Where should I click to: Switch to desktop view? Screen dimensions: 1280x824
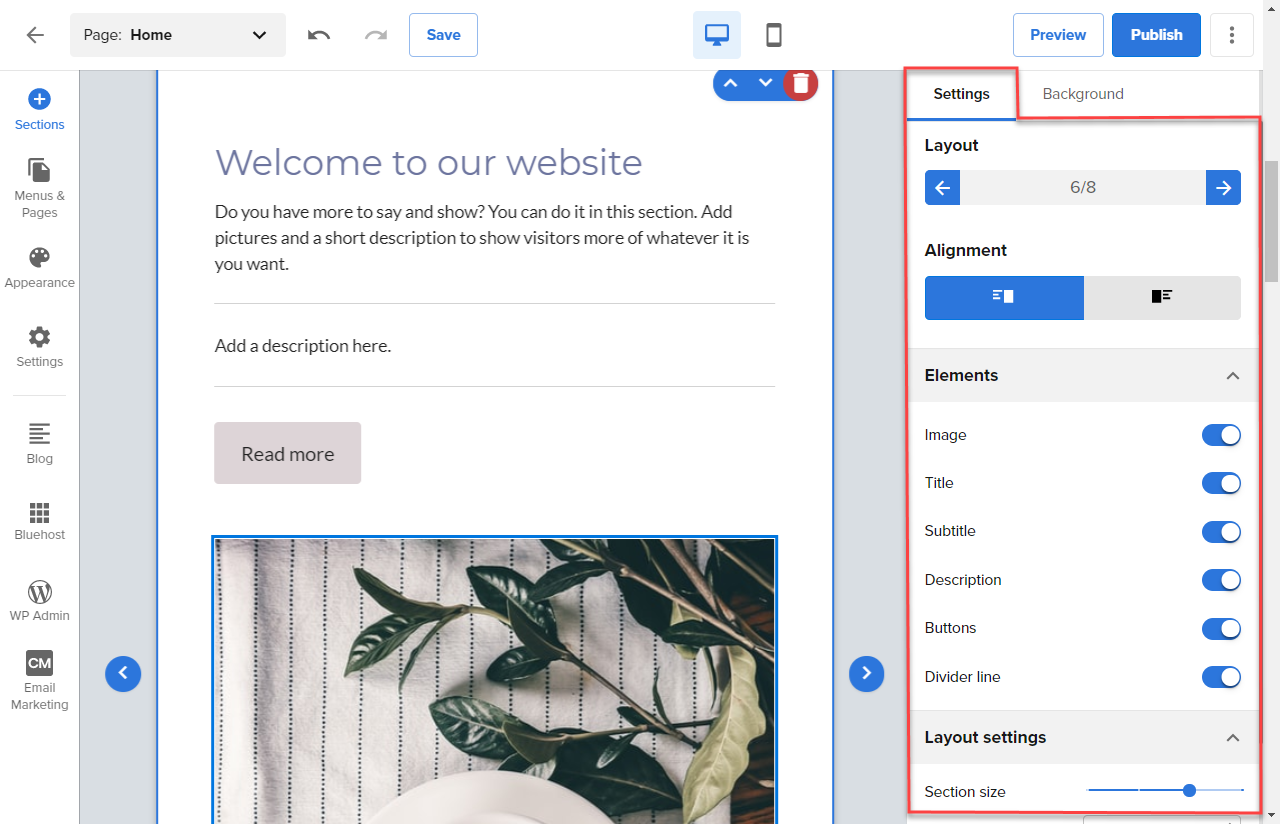coord(717,35)
